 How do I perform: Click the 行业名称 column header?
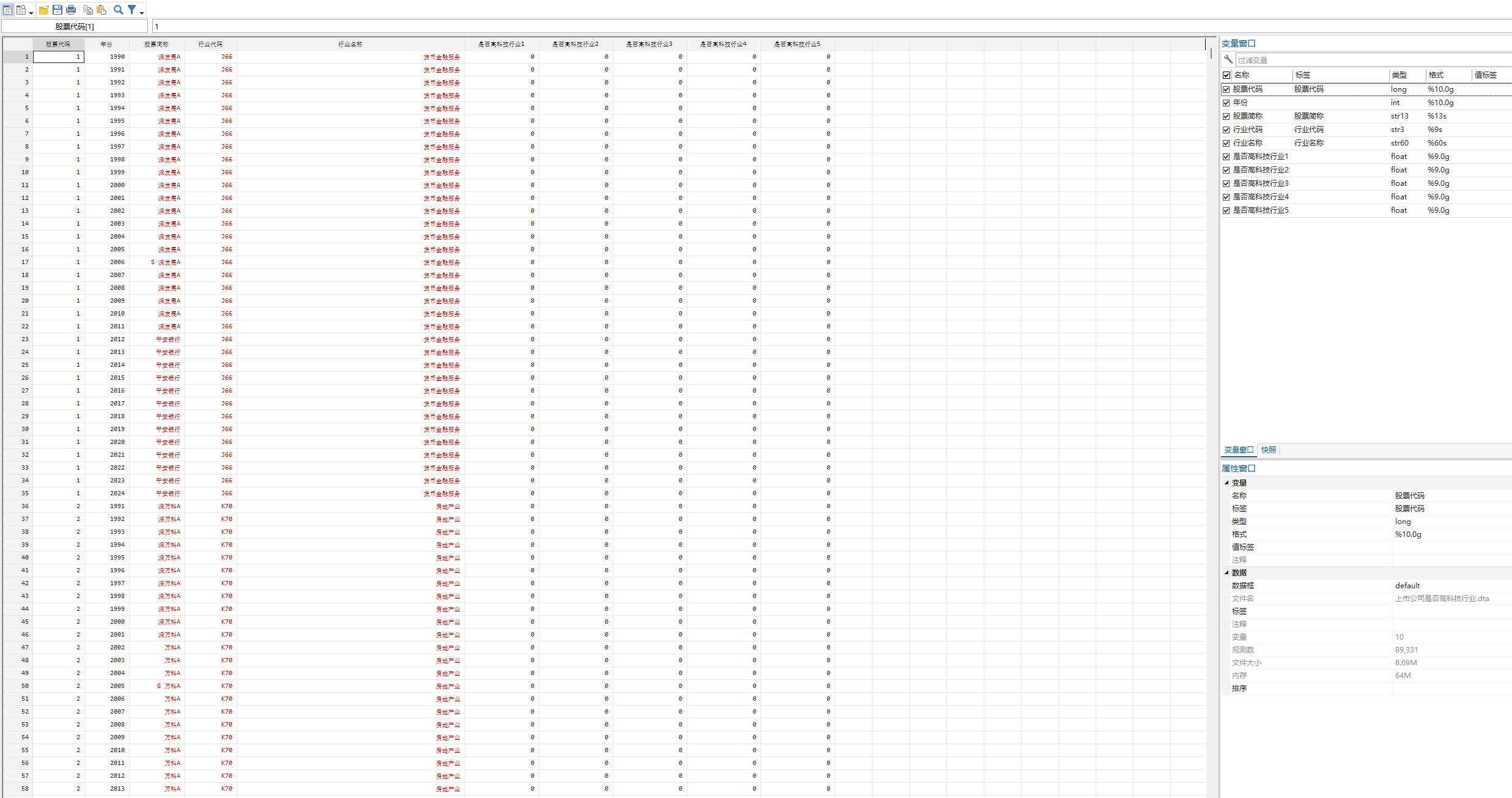click(350, 44)
